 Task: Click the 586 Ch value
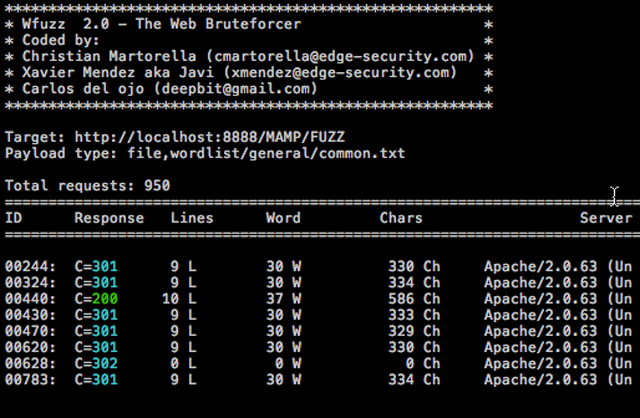pyautogui.click(x=414, y=299)
